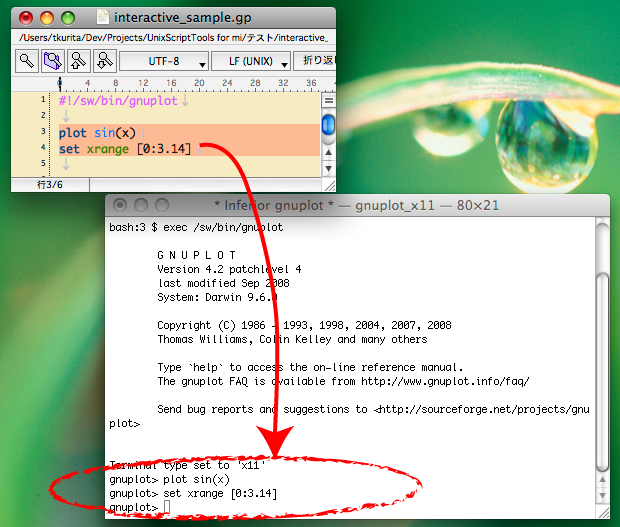The height and width of the screenshot is (527, 620).
Task: Click the 行3/6 line position indicator
Action: click(x=50, y=184)
